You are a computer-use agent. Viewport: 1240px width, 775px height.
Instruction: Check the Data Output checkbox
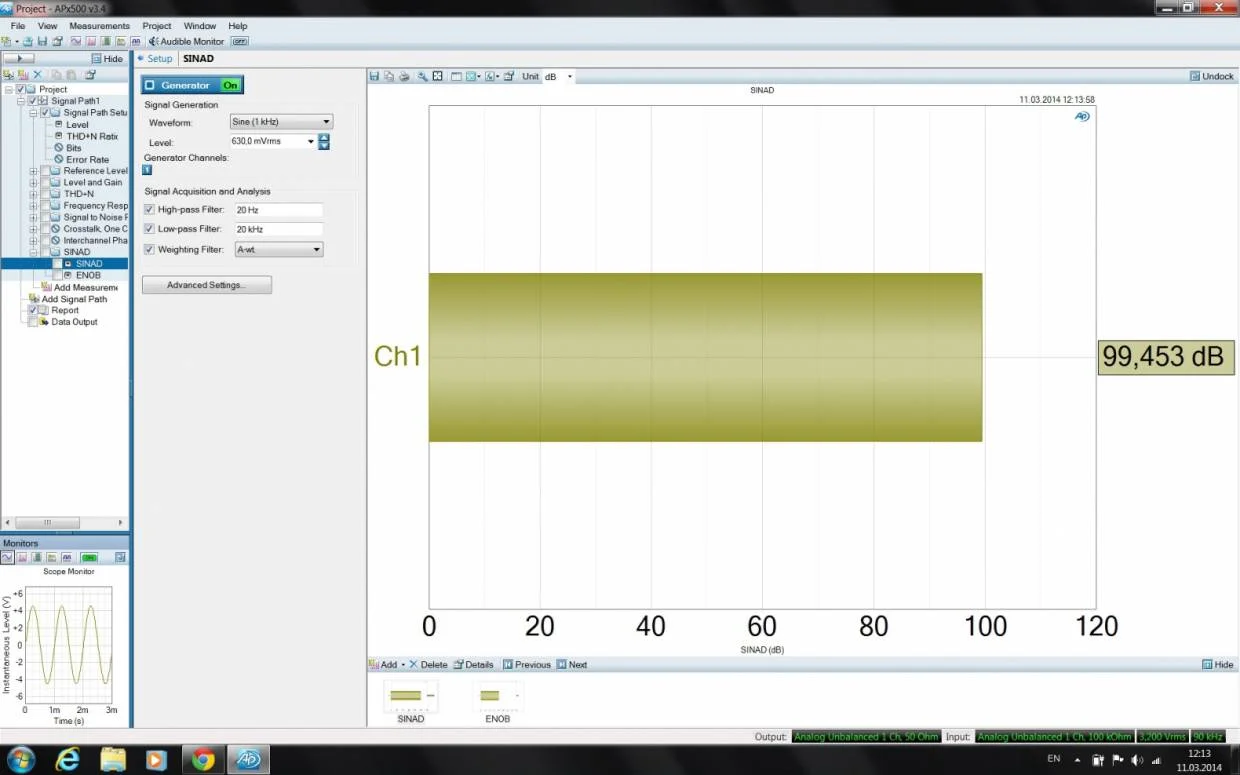tap(32, 322)
